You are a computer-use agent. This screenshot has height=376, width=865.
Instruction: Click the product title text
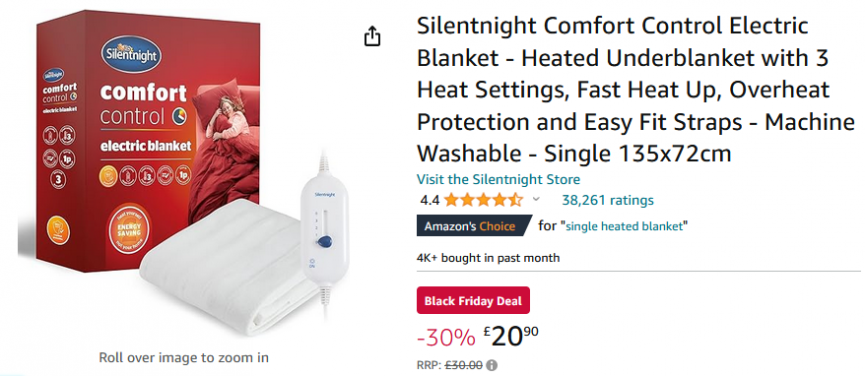coord(636,90)
